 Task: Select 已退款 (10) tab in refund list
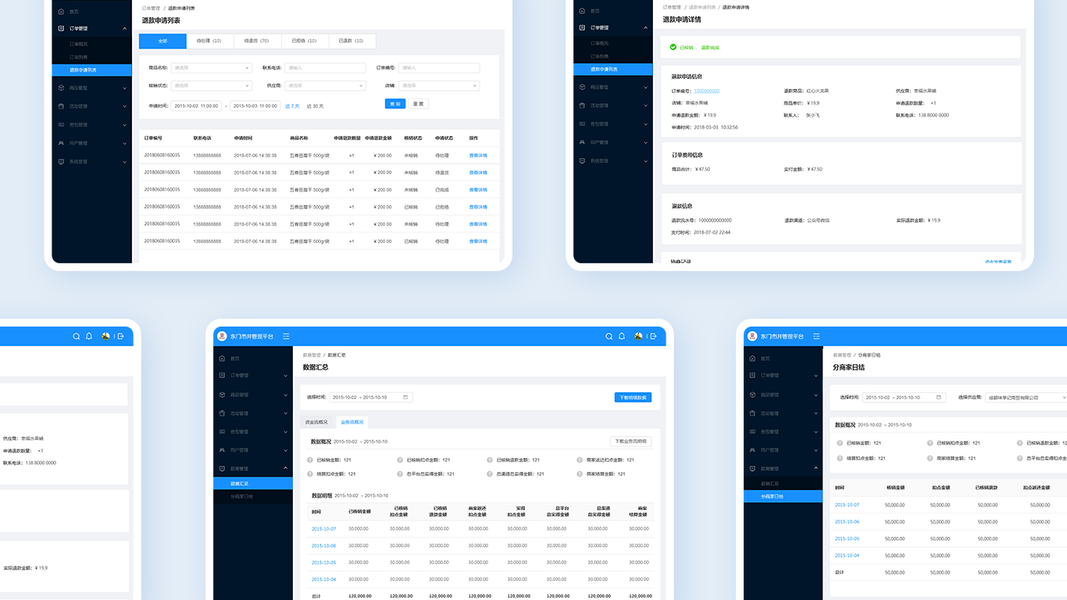click(x=351, y=41)
